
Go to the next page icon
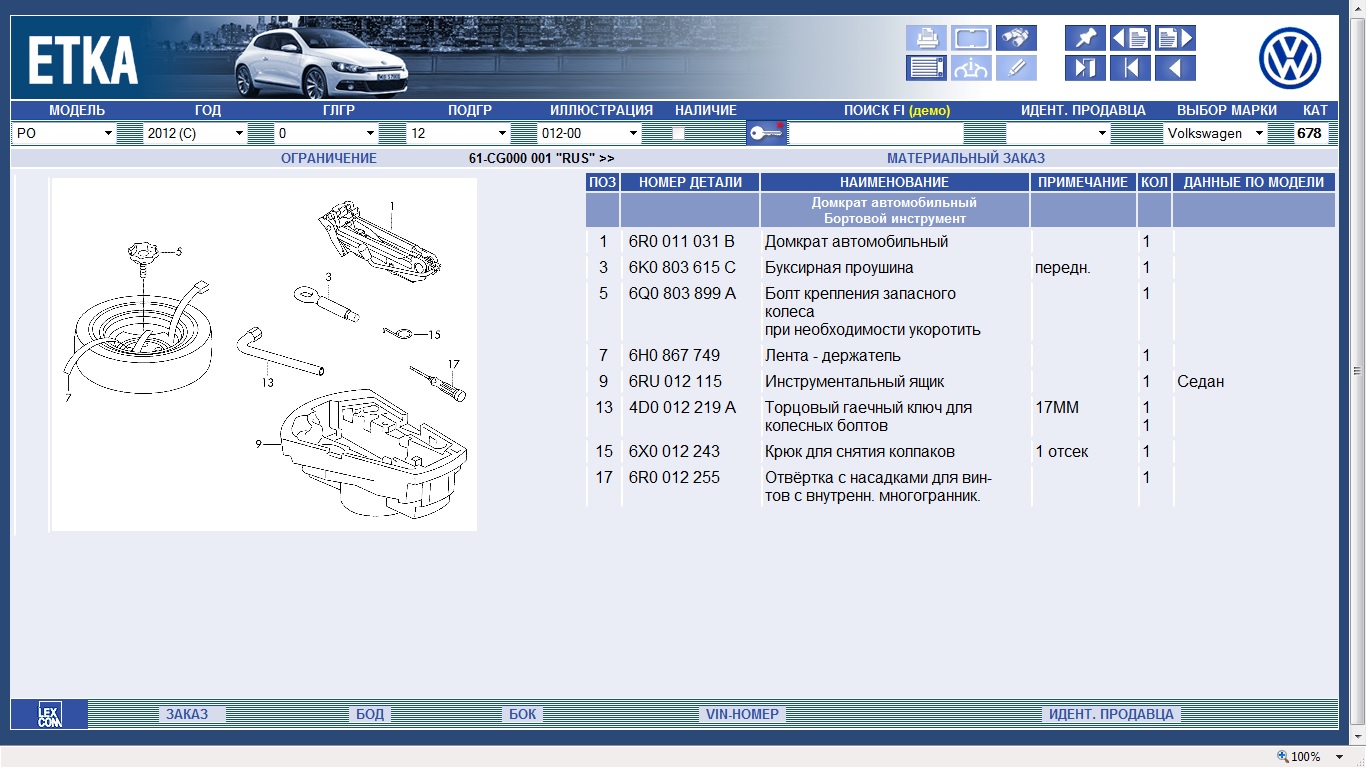[1175, 38]
